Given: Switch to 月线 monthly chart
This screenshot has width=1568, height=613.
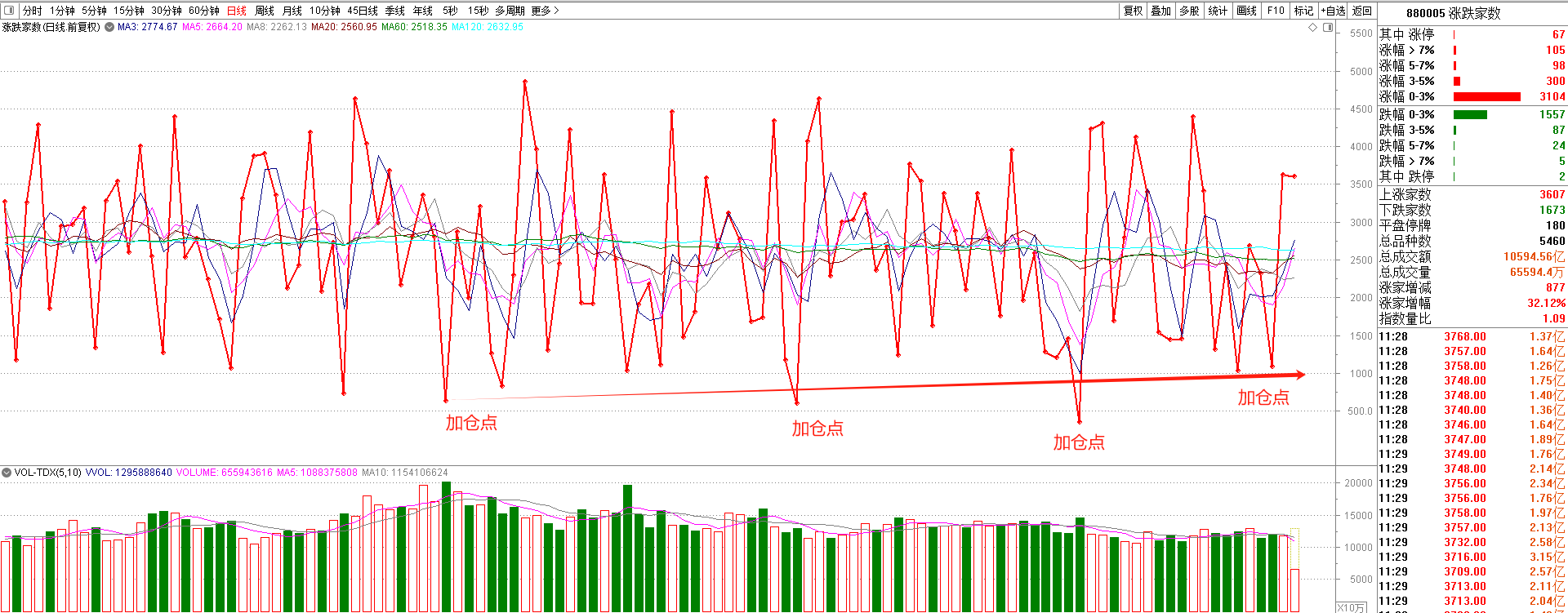Looking at the screenshot, I should click(292, 11).
